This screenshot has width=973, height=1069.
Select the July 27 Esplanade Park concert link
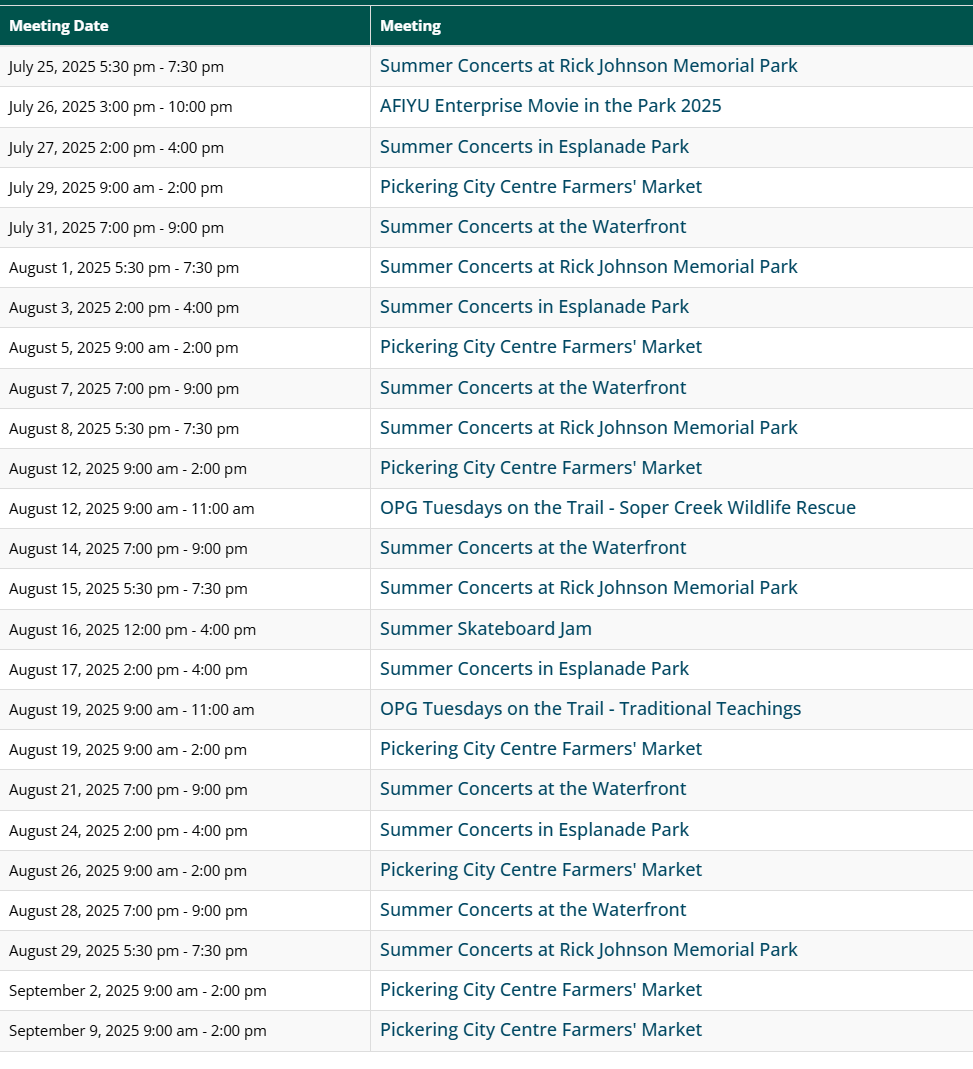point(534,147)
